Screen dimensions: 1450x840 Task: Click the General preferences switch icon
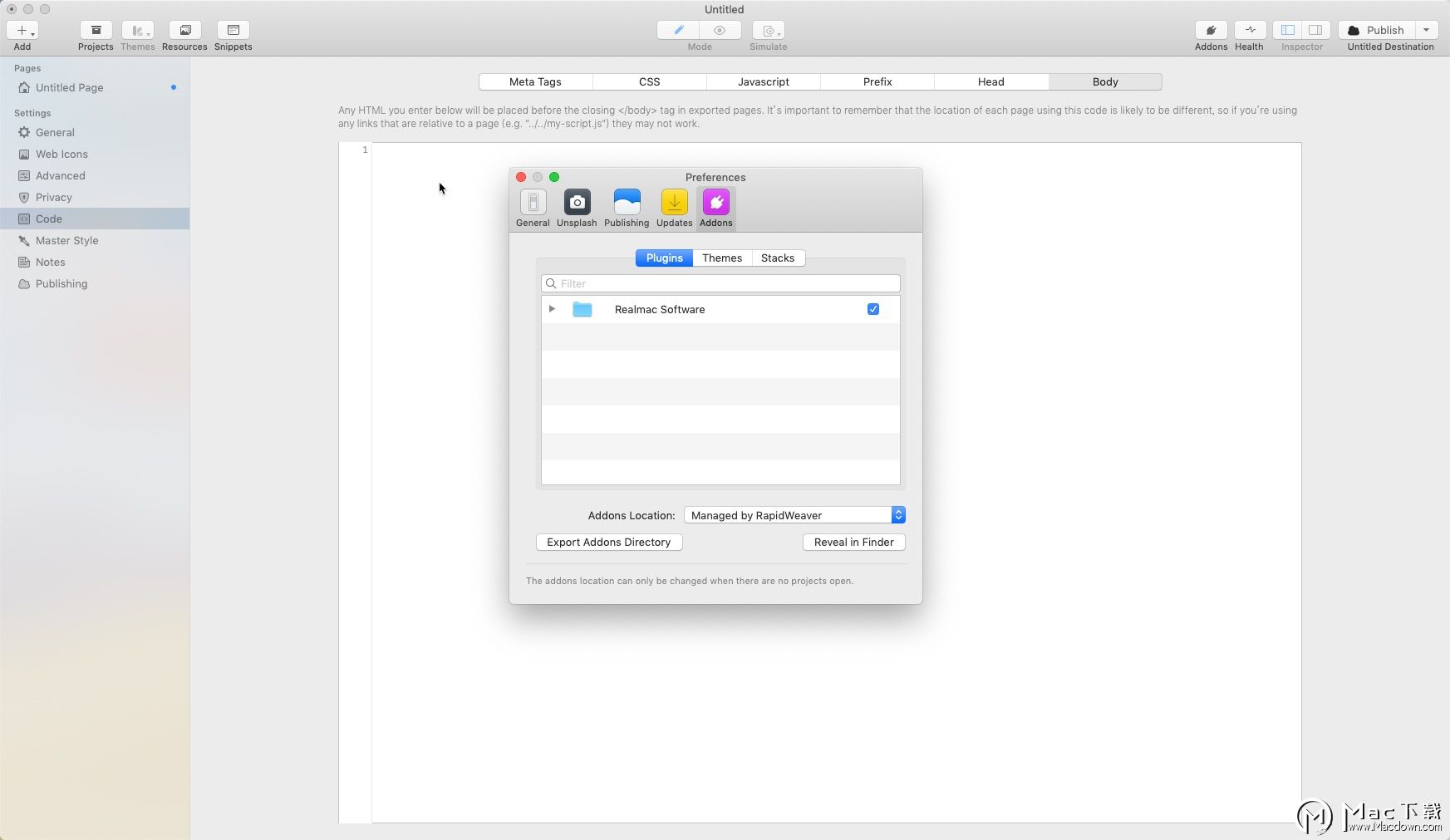(x=533, y=203)
